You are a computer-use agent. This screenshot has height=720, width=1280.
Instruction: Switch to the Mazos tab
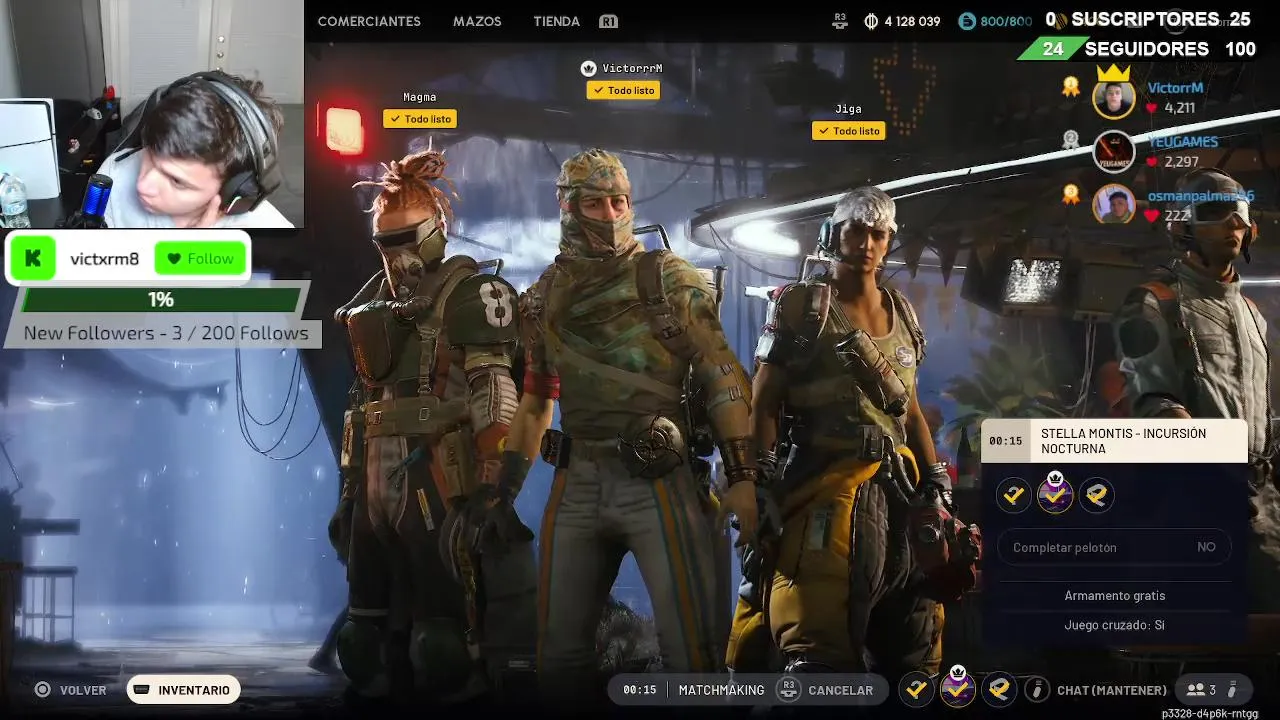pyautogui.click(x=477, y=21)
